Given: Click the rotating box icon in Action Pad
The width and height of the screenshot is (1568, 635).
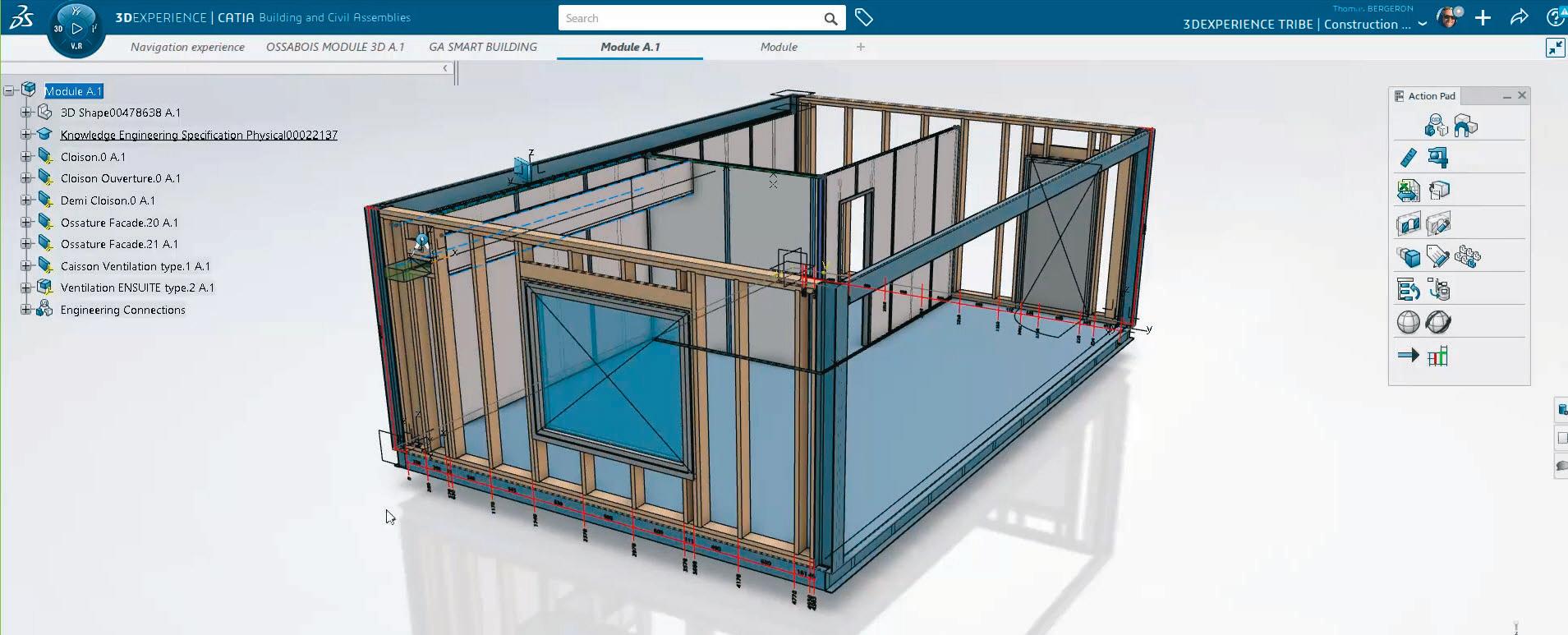Looking at the screenshot, I should click(x=1439, y=191).
